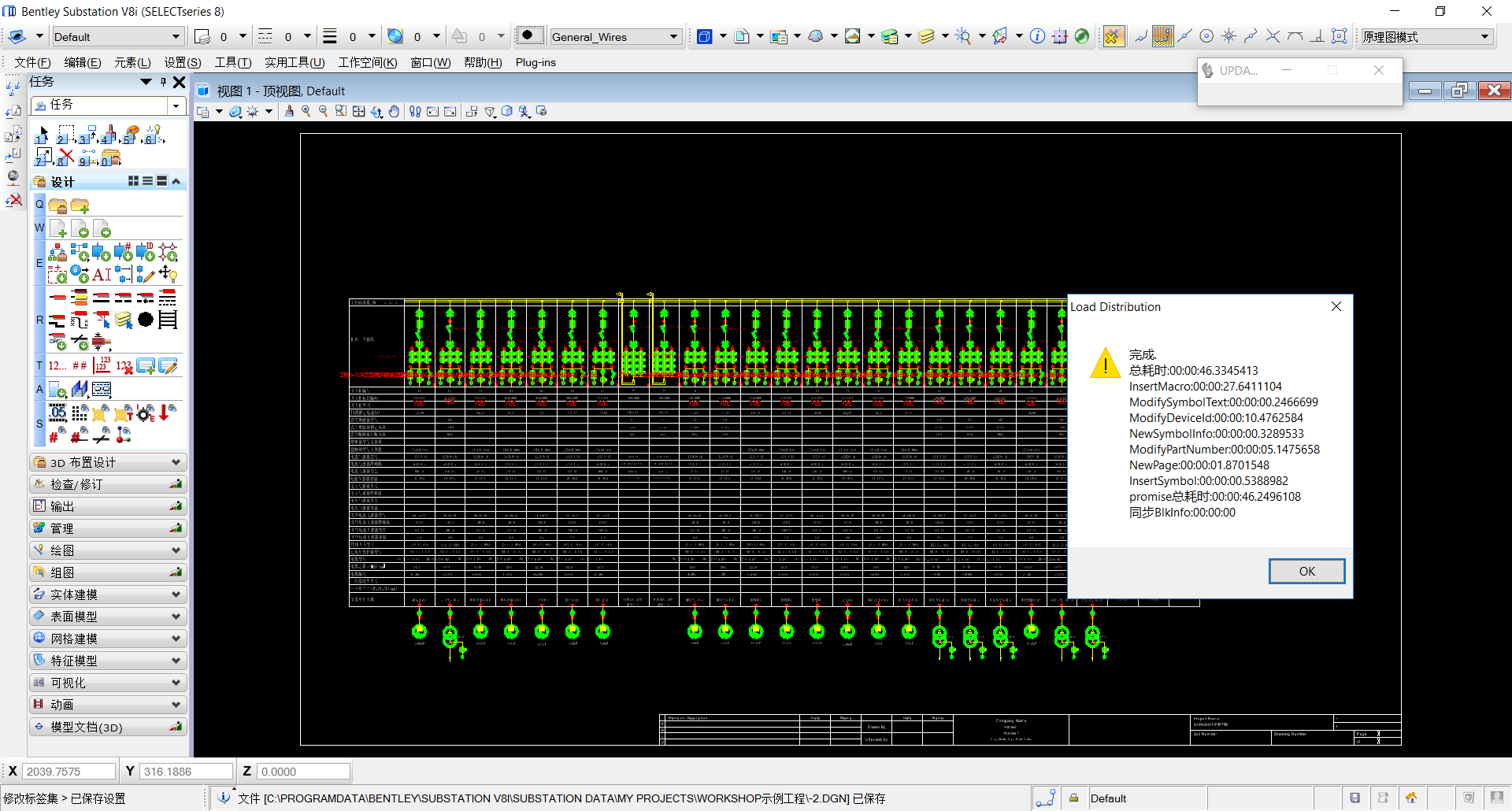Click the Pan View hand icon
The width and height of the screenshot is (1512, 811).
(394, 112)
